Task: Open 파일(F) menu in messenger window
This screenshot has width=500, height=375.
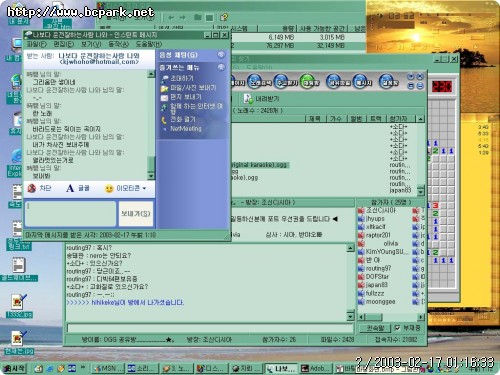Action: 37,44
